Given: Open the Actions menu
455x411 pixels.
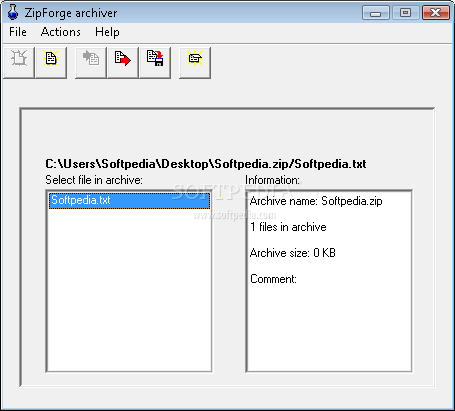Looking at the screenshot, I should (x=61, y=32).
